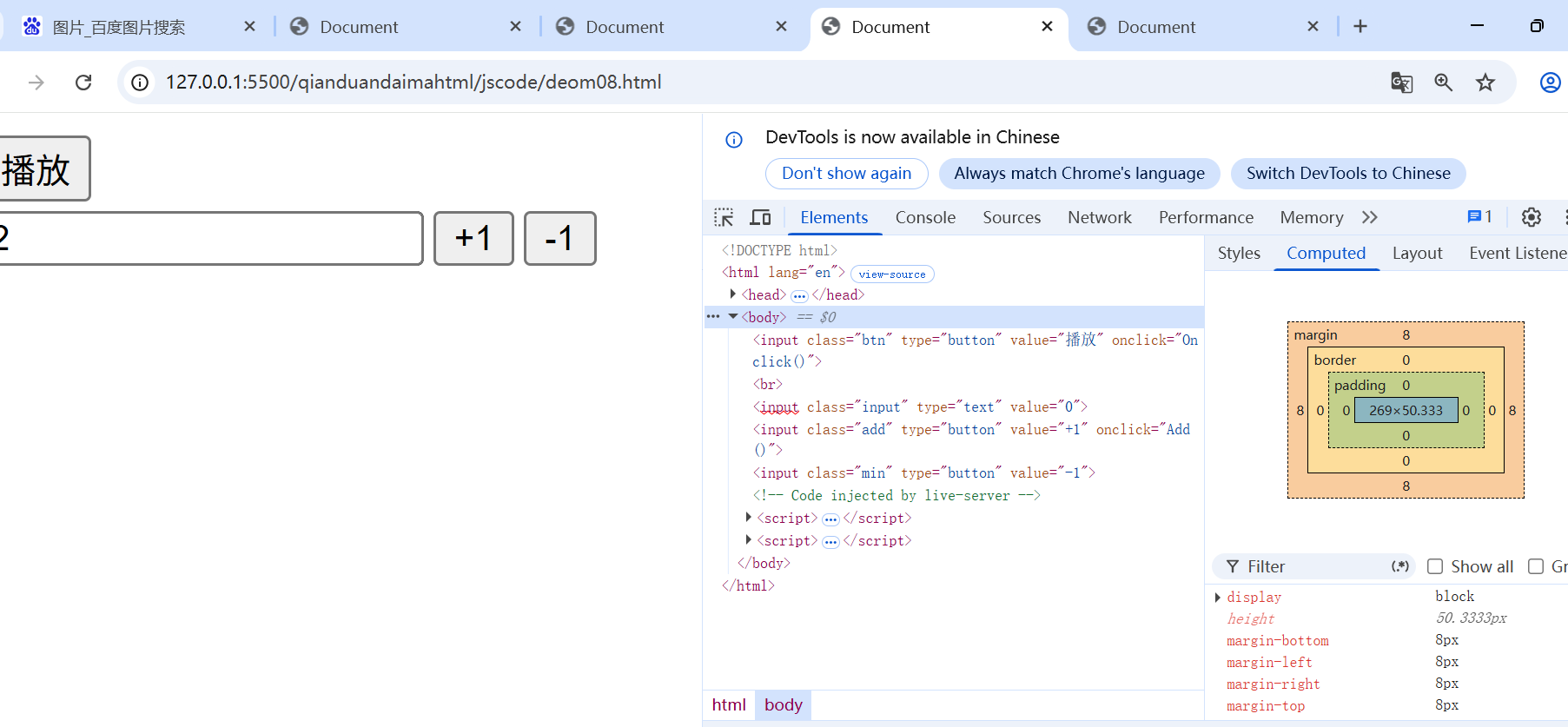Viewport: 1568px width, 727px height.
Task: Expand the display computed property
Action: tap(1218, 597)
